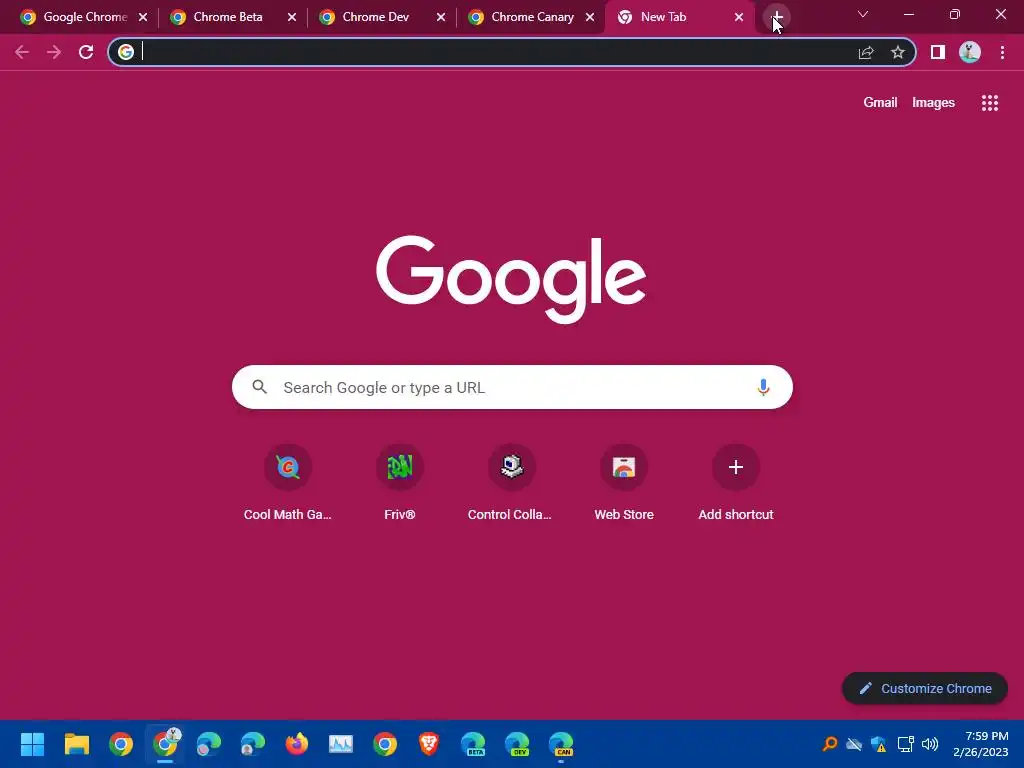Click the OneDrive cloud tray icon
The width and height of the screenshot is (1024, 768).
[x=854, y=744]
